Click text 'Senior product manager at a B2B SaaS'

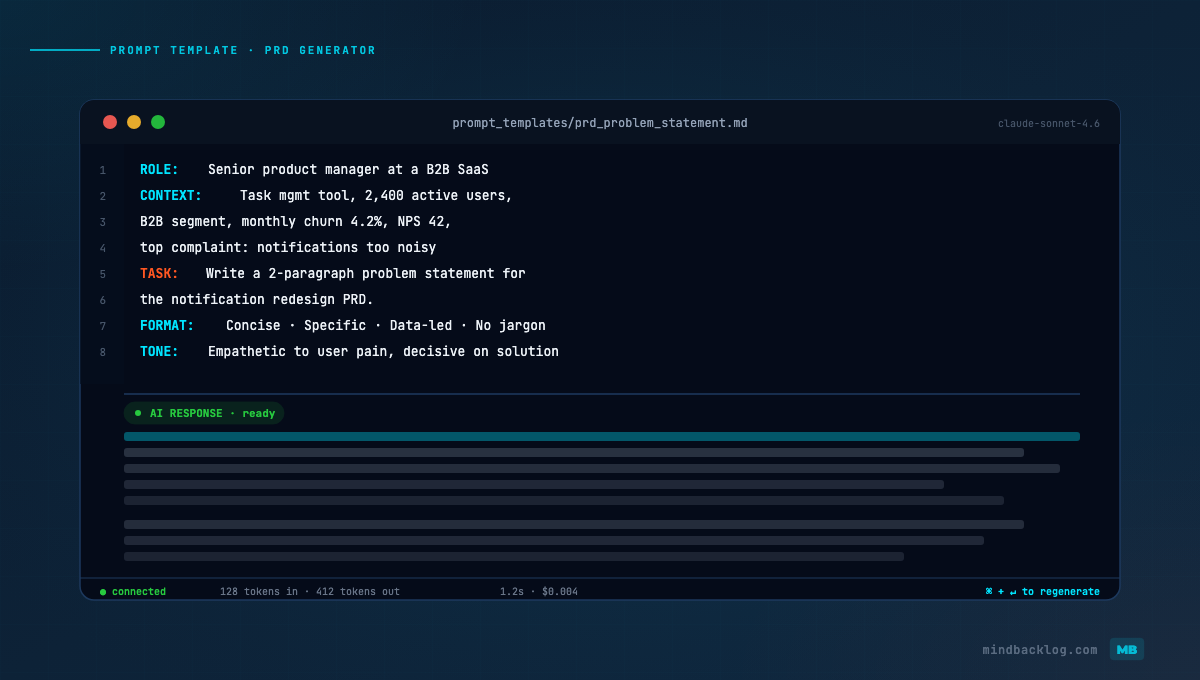[x=348, y=170]
